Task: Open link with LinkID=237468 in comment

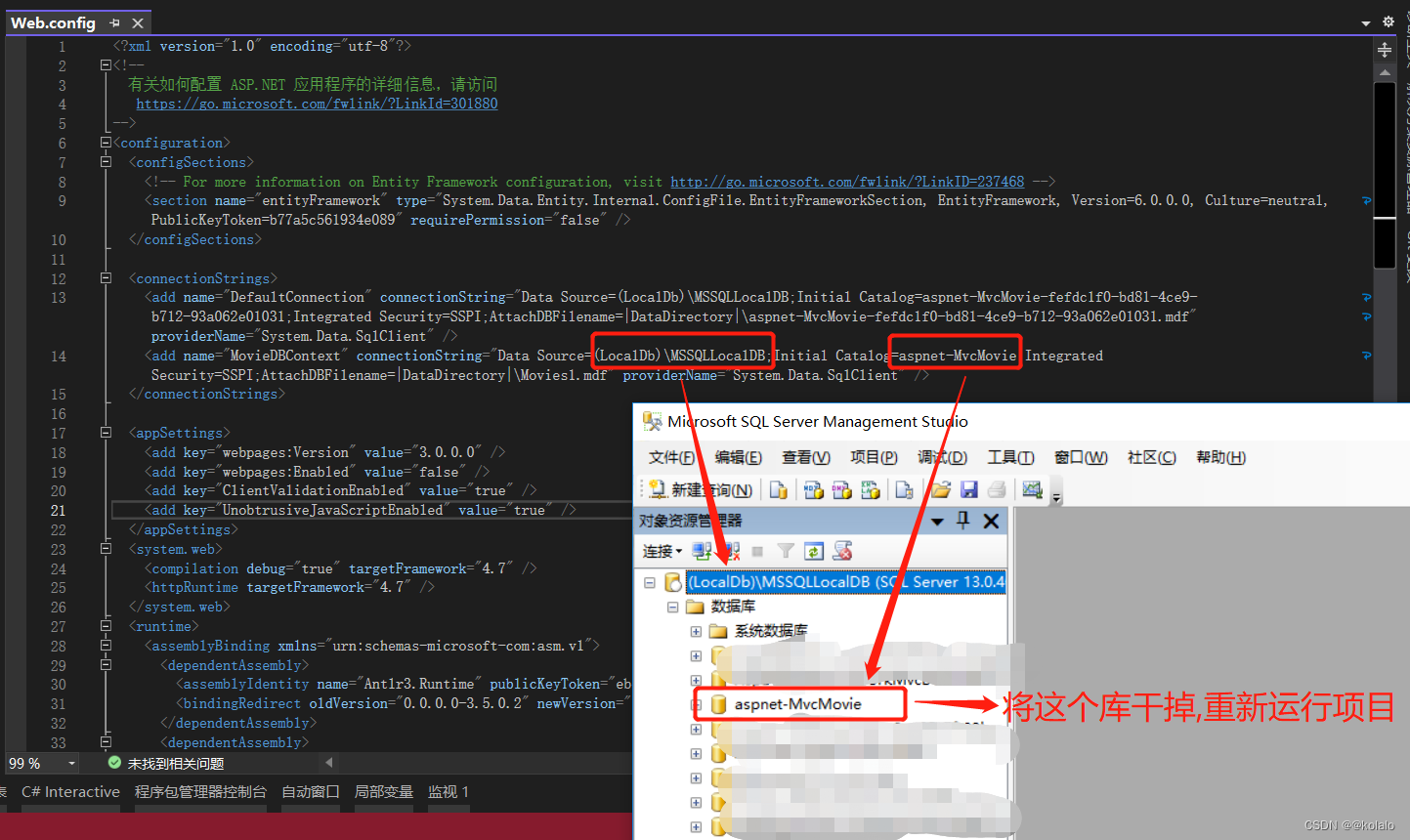Action: [847, 182]
